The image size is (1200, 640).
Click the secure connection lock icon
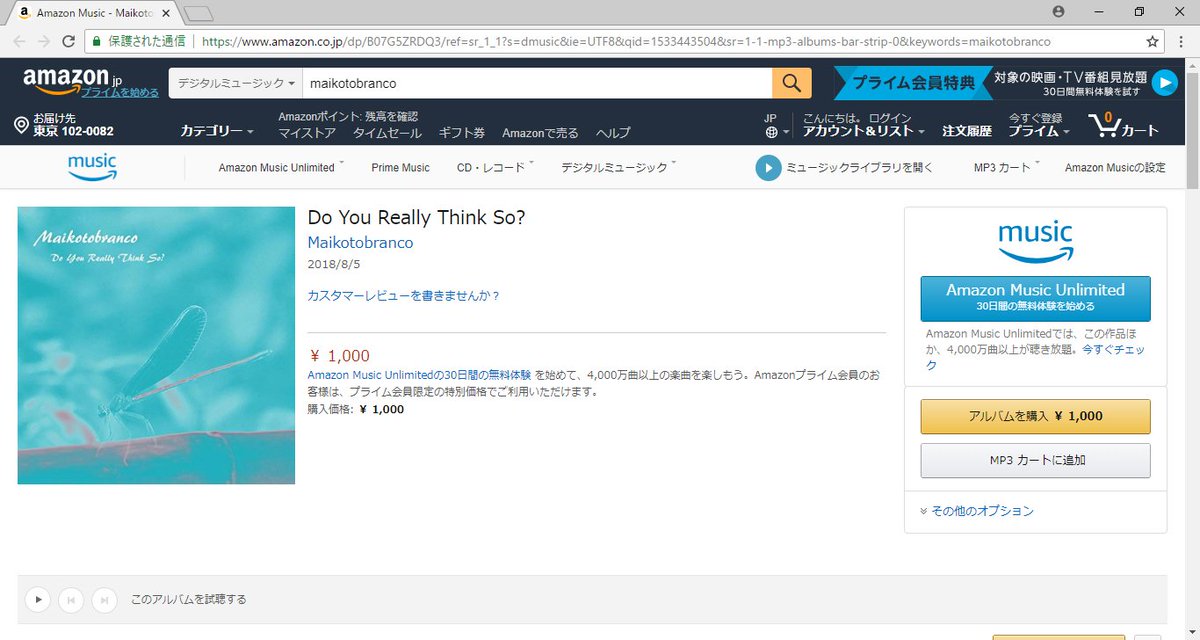coord(95,42)
